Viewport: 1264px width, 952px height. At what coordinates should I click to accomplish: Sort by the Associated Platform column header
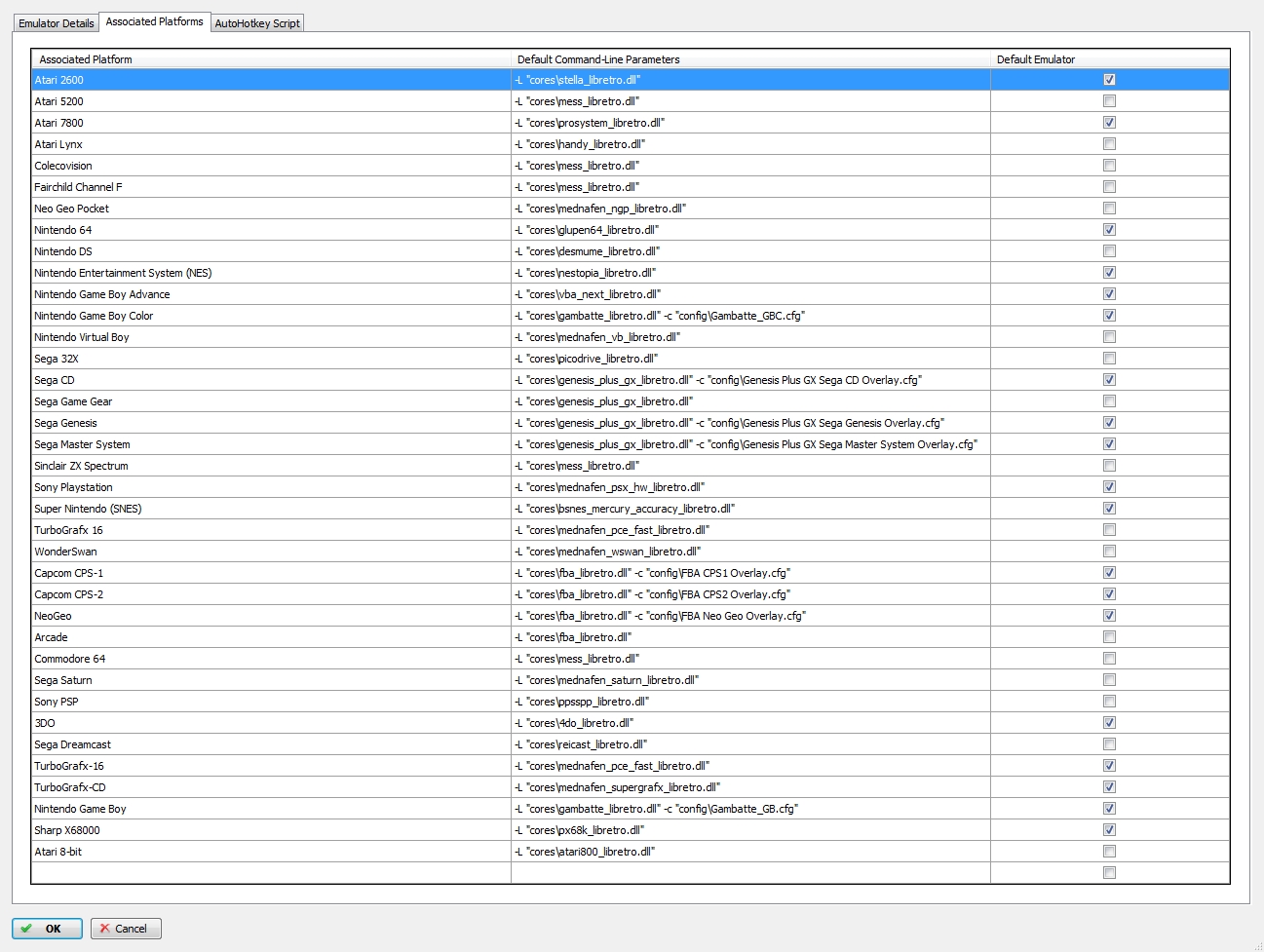click(271, 59)
